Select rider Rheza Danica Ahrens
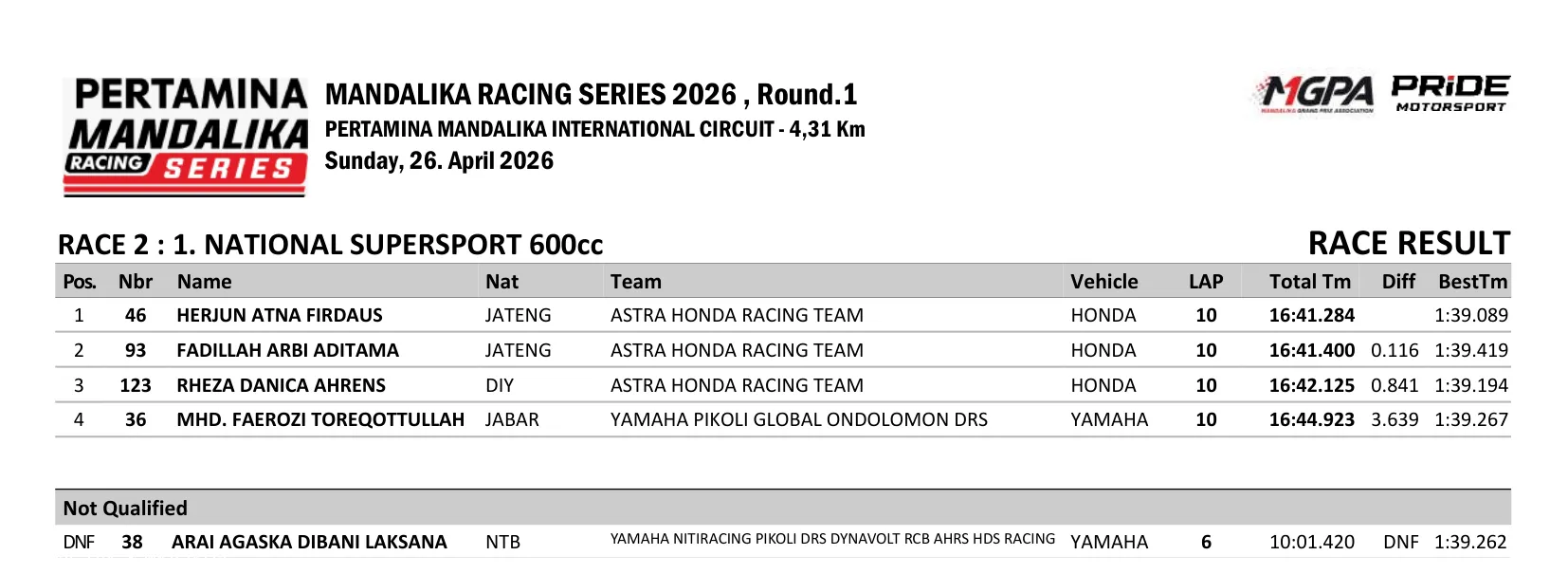This screenshot has width=1568, height=574. (281, 385)
